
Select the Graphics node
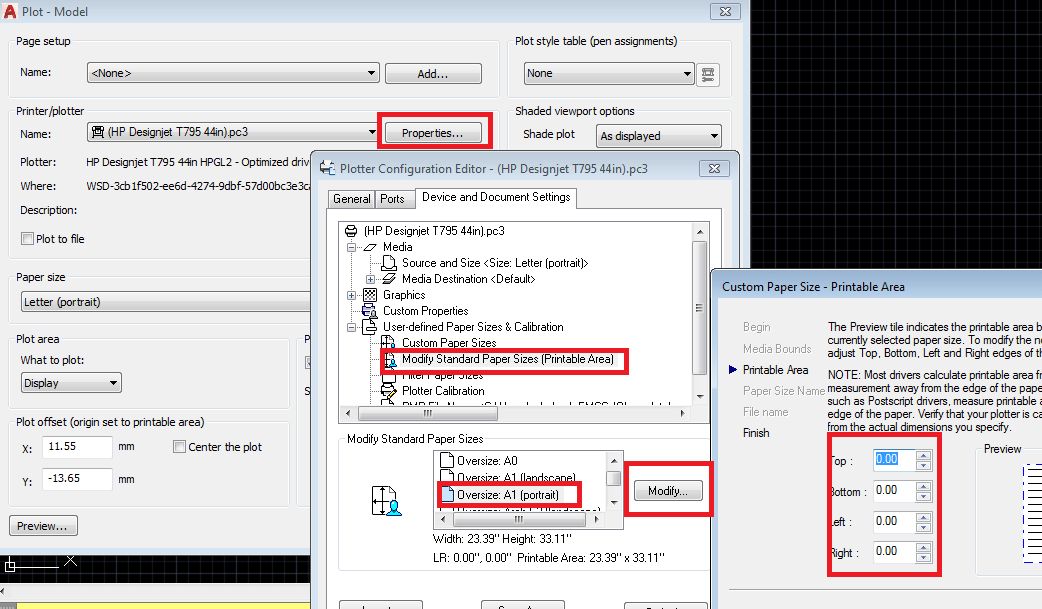click(x=403, y=294)
